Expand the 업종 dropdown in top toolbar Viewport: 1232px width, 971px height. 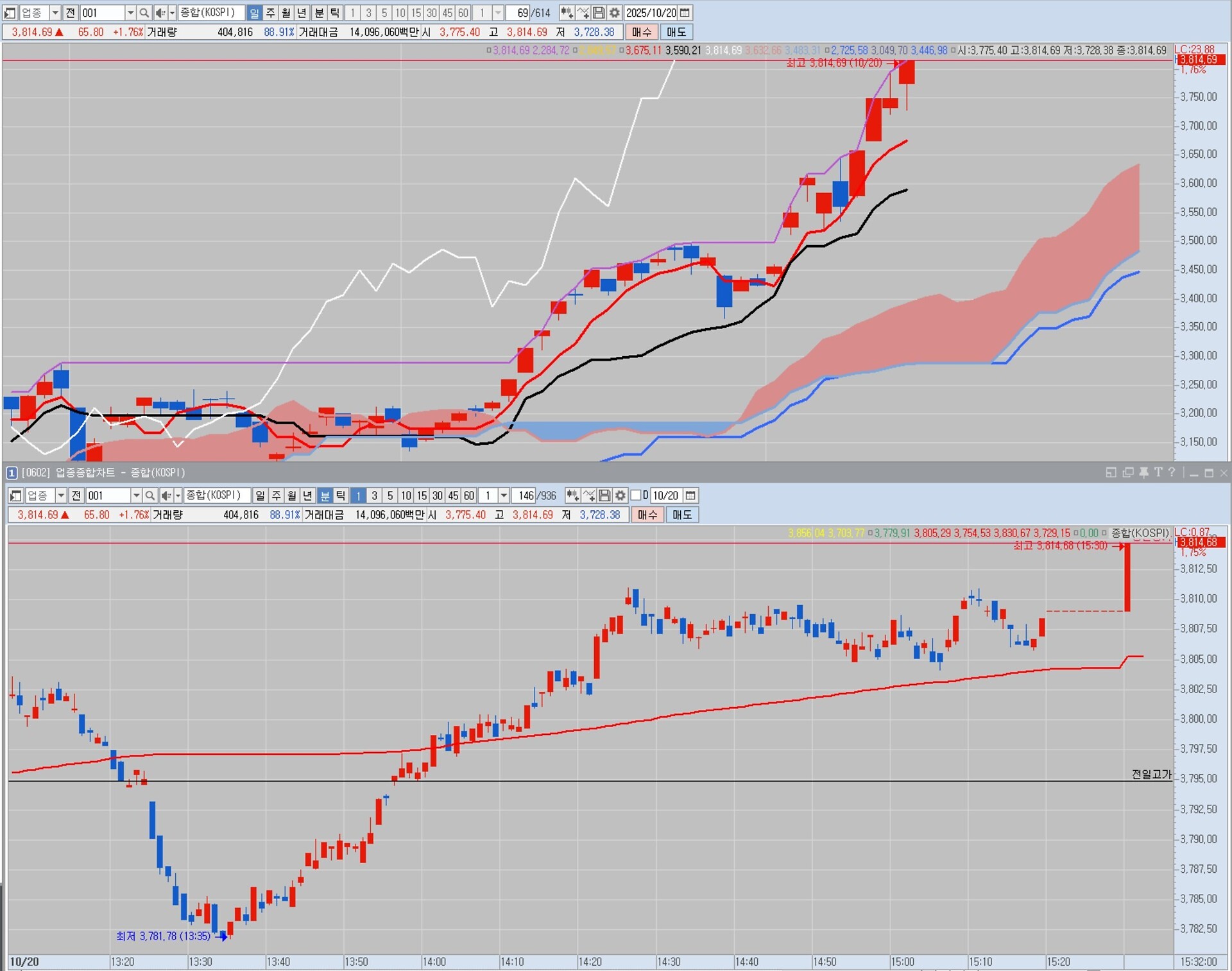click(x=55, y=13)
